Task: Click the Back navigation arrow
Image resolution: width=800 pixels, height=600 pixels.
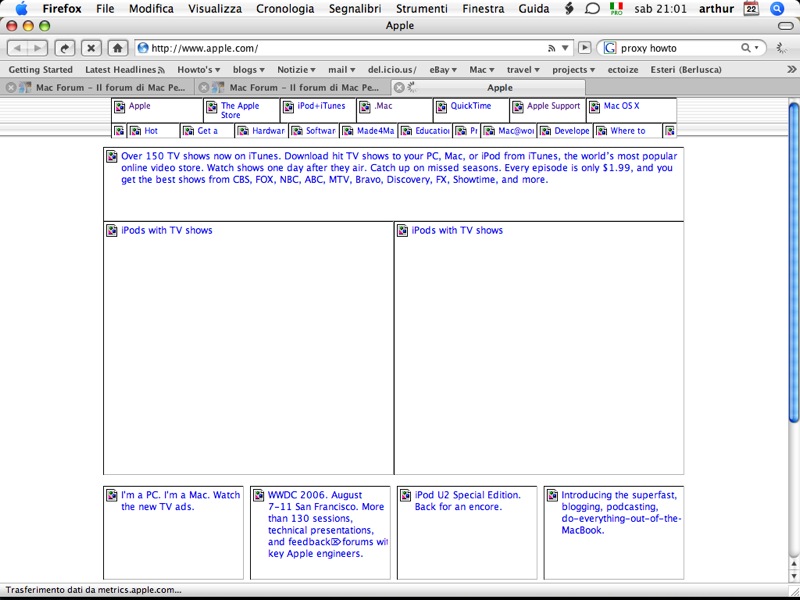Action: [17, 48]
